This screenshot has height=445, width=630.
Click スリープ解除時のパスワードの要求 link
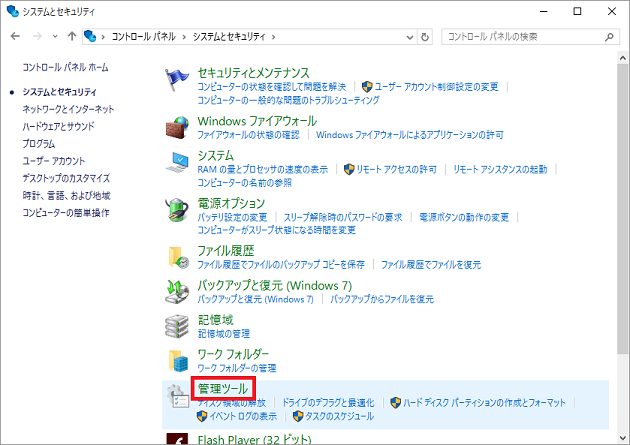pos(343,217)
